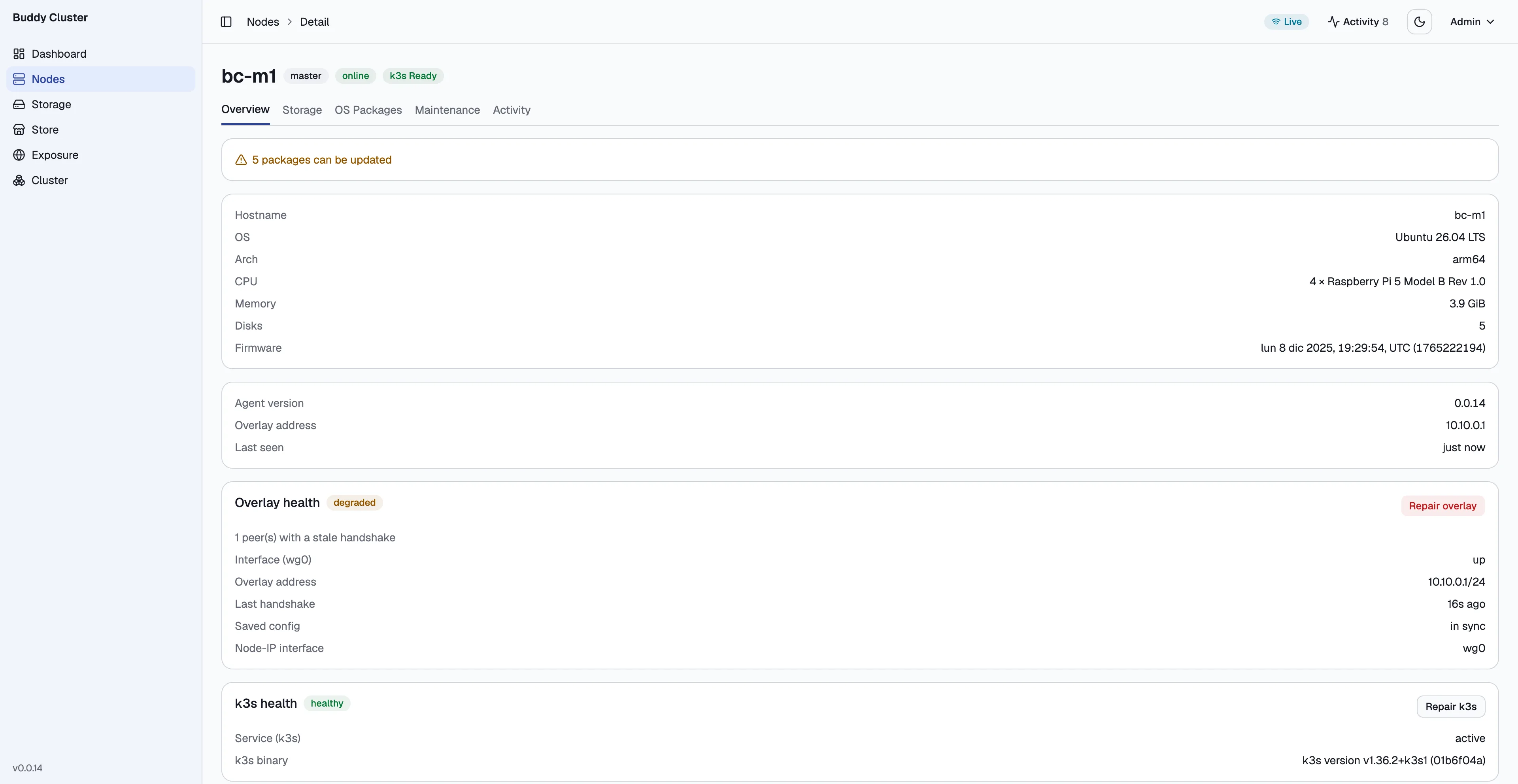This screenshot has height=784, width=1518.
Task: Select the k3s version v1.36.2+k3s1 value
Action: pos(1393,760)
